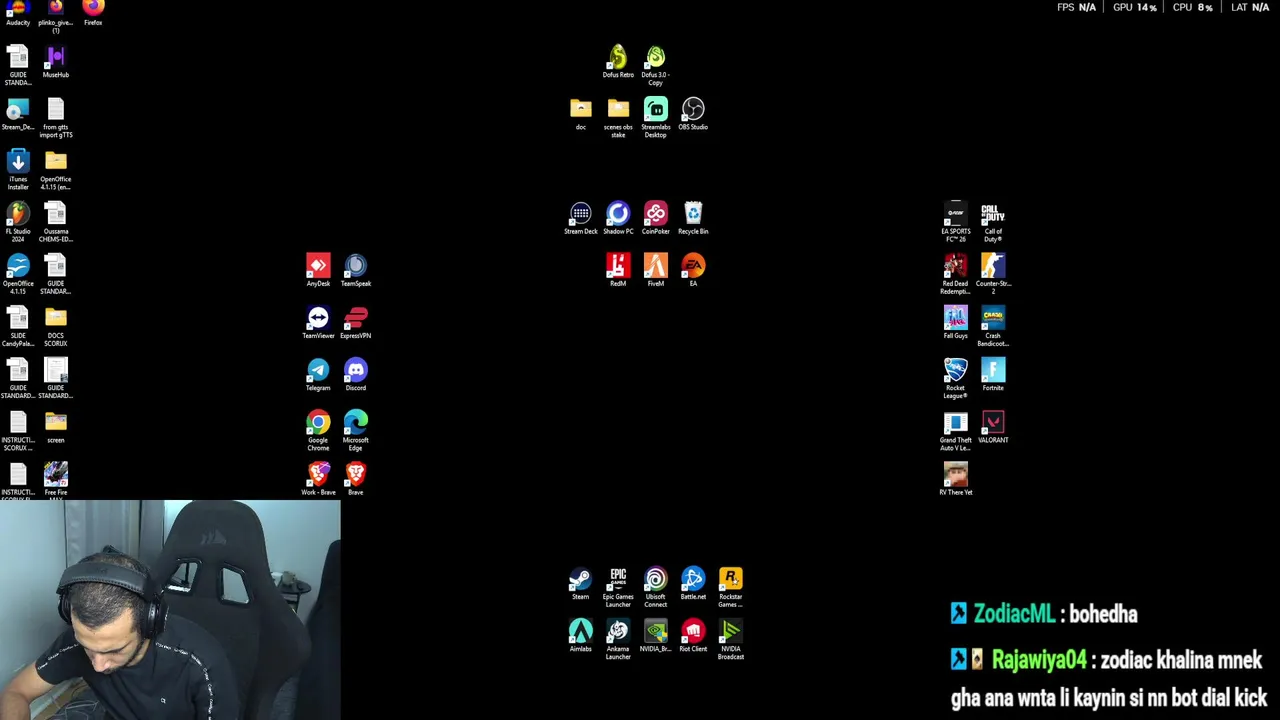Launch the EA app

click(x=693, y=270)
